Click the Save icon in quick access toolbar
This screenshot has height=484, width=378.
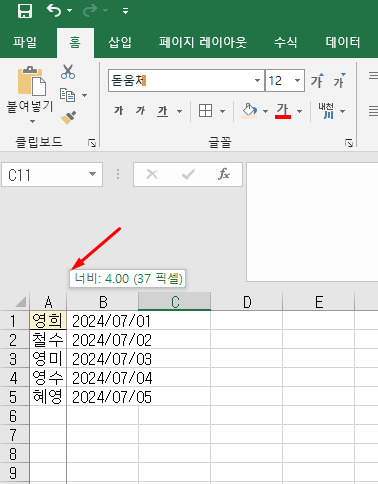(x=24, y=10)
